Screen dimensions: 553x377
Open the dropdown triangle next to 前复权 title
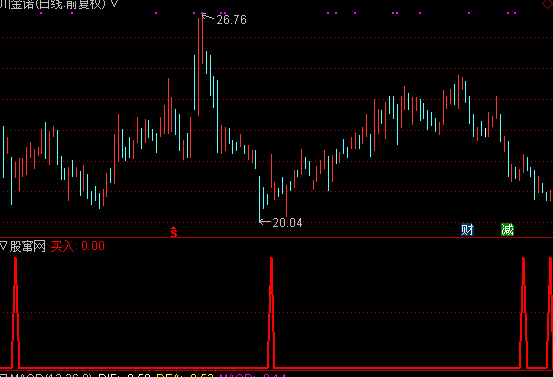click(x=115, y=4)
